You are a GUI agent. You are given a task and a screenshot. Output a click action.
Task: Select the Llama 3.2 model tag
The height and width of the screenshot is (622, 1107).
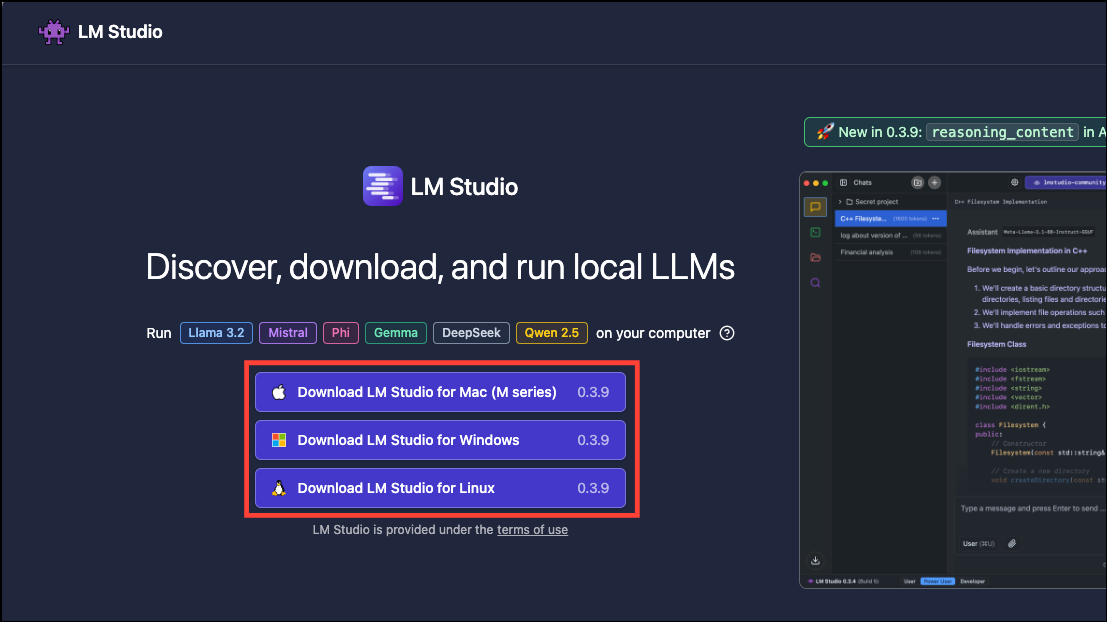(216, 333)
